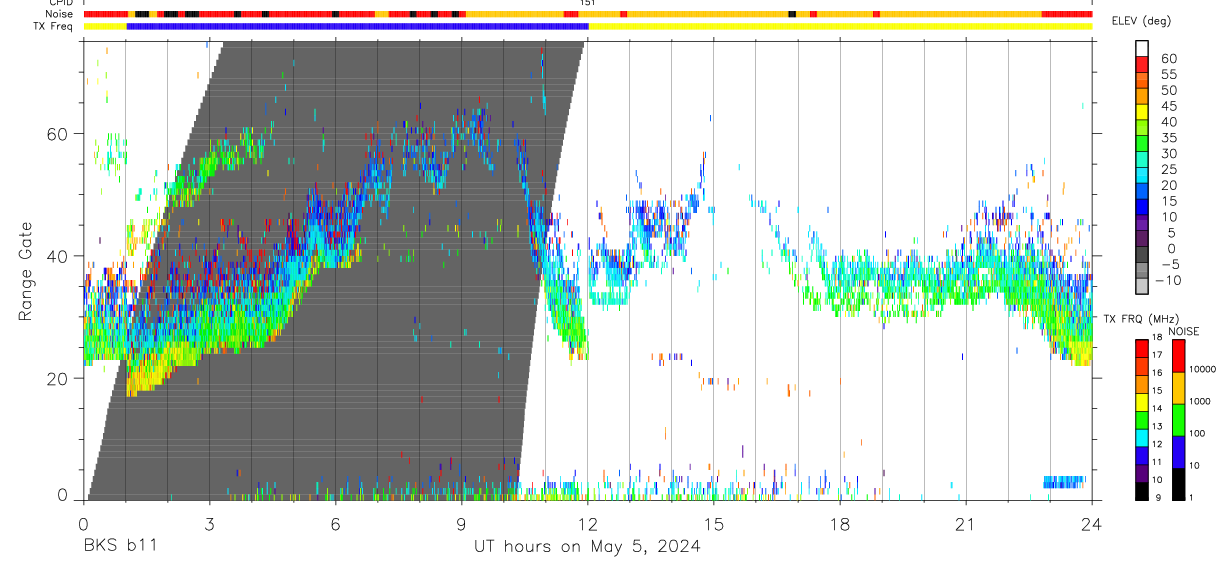1228x567 pixels.
Task: Click the ELEV colorbar tick label '50'
Action: pos(1168,90)
